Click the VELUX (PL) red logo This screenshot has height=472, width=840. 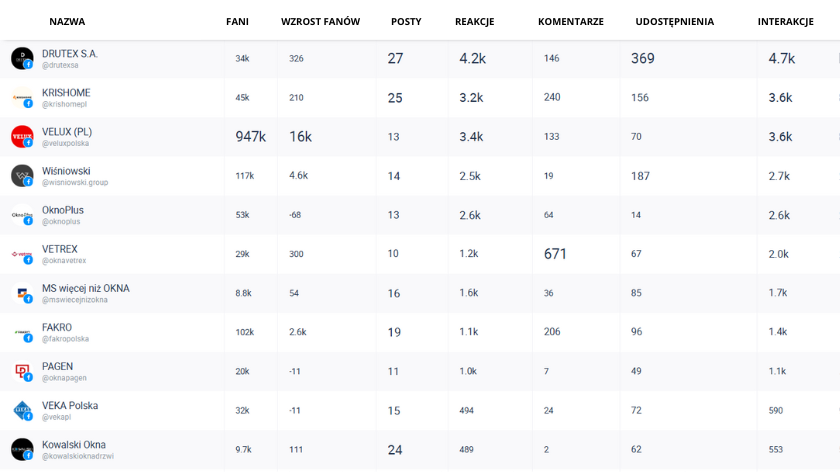pyautogui.click(x=22, y=136)
